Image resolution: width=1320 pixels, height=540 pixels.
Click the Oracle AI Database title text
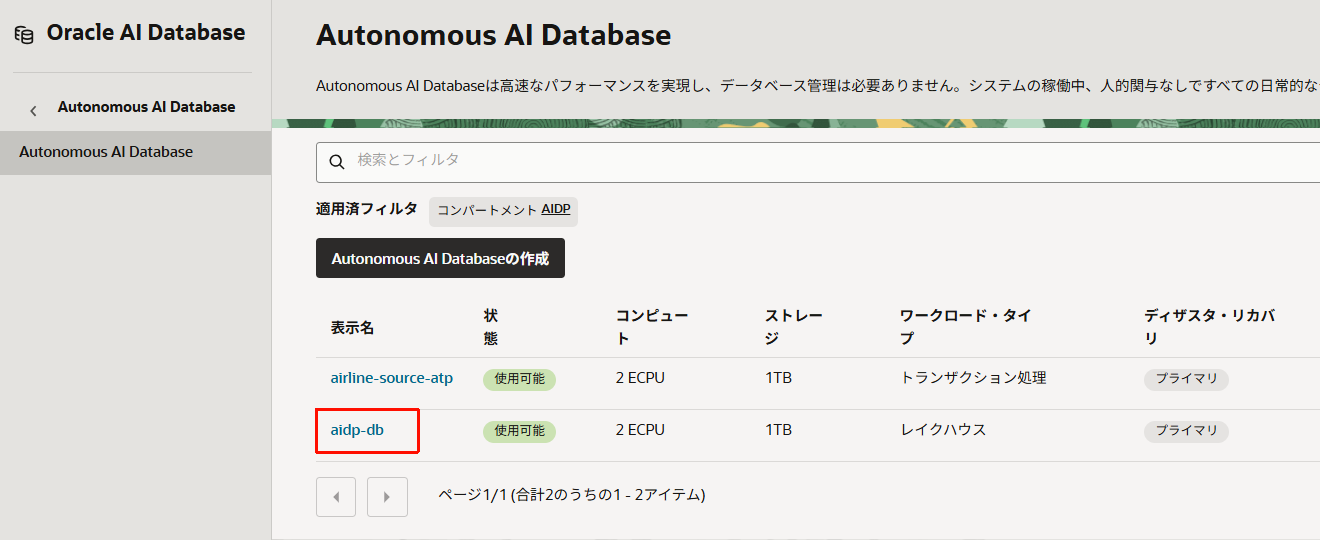click(x=146, y=33)
